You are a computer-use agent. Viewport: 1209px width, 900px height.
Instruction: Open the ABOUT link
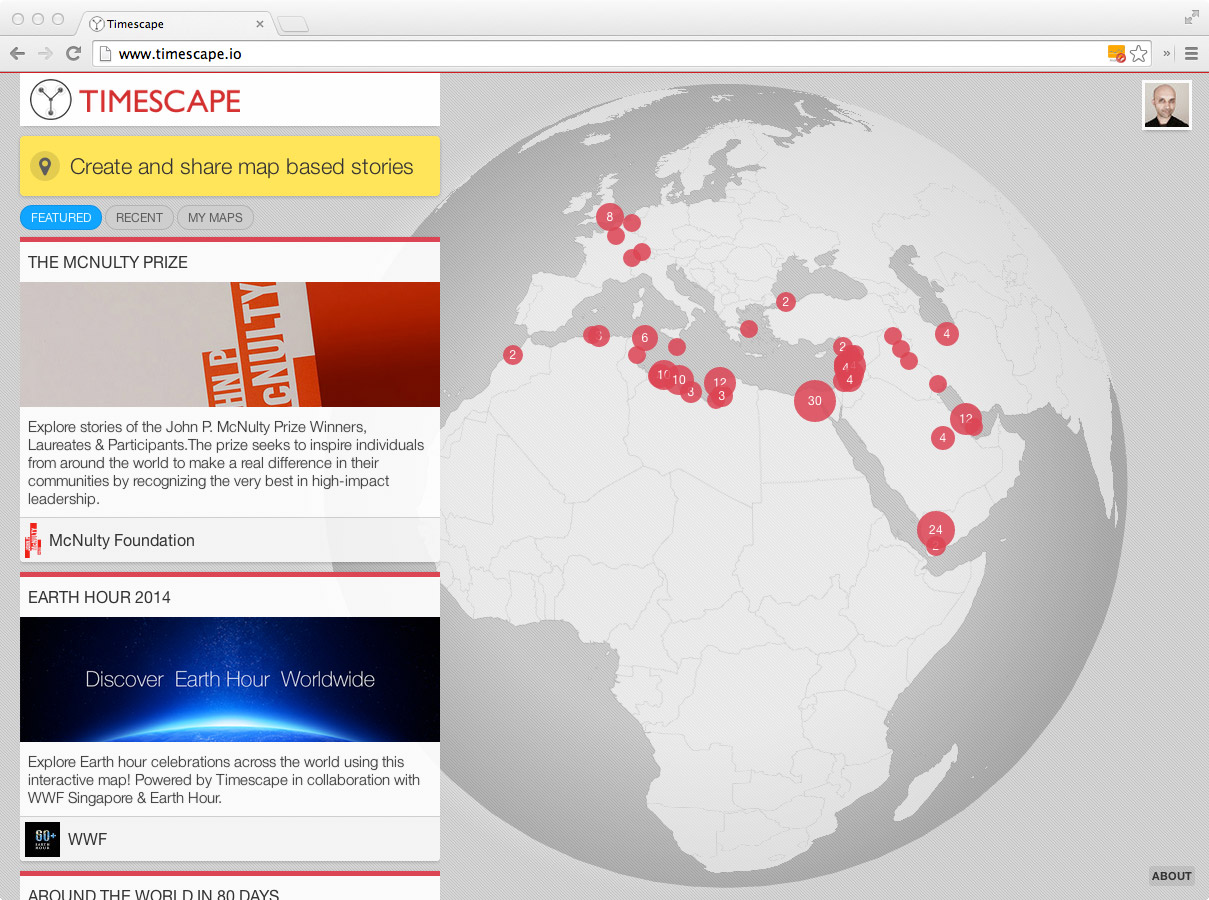point(1171,876)
